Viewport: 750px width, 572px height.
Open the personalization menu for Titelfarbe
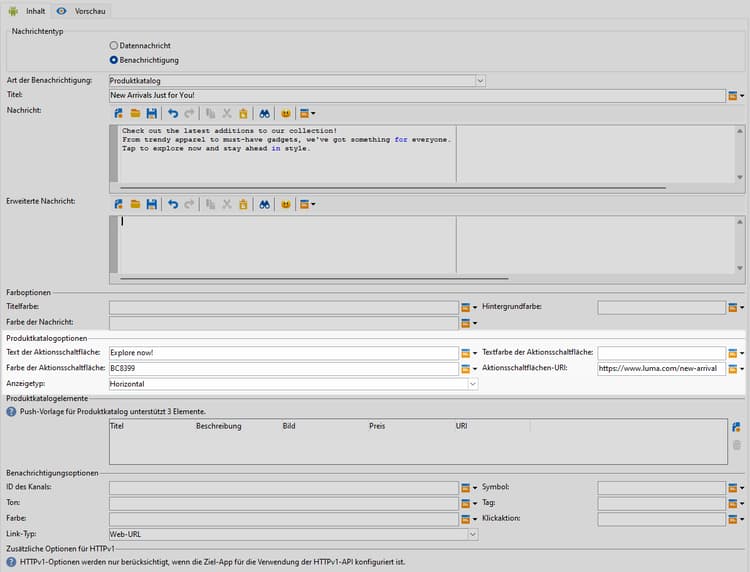(x=468, y=307)
